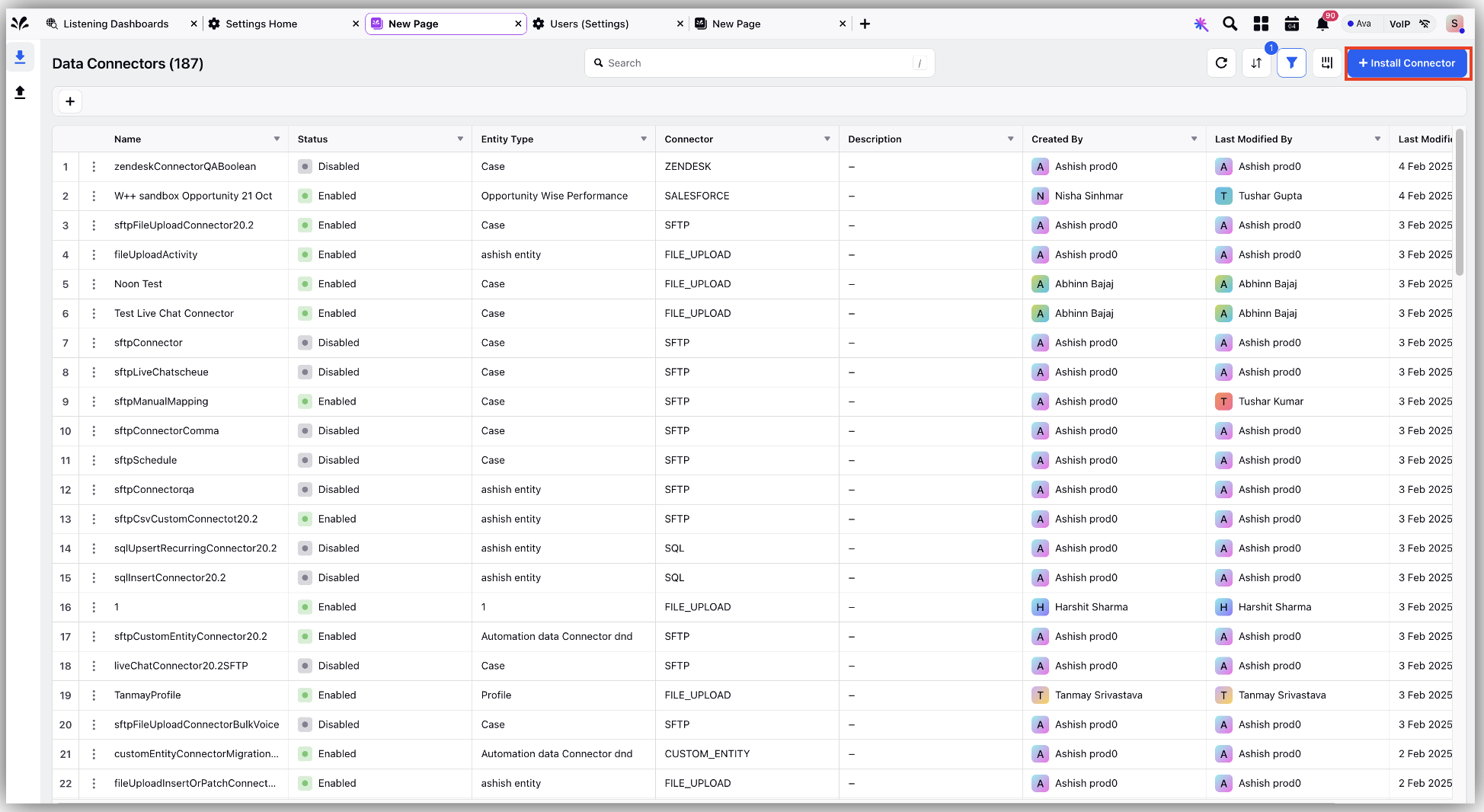Click the liveChatConnector20.2SFTP name
This screenshot has width=1484, height=812.
181,666
